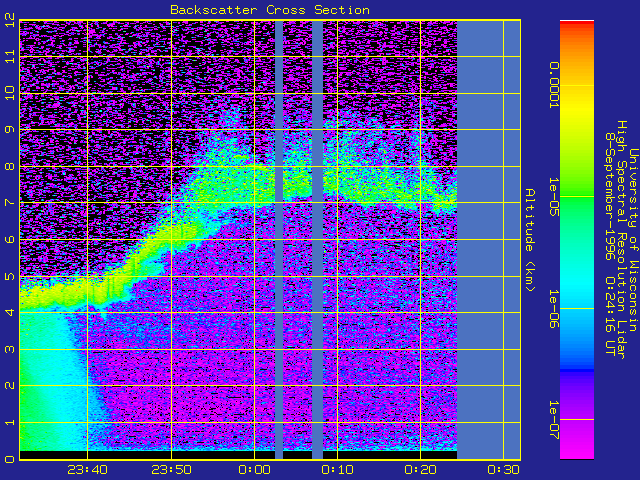Click the 0.0001 colorbar label

point(554,85)
